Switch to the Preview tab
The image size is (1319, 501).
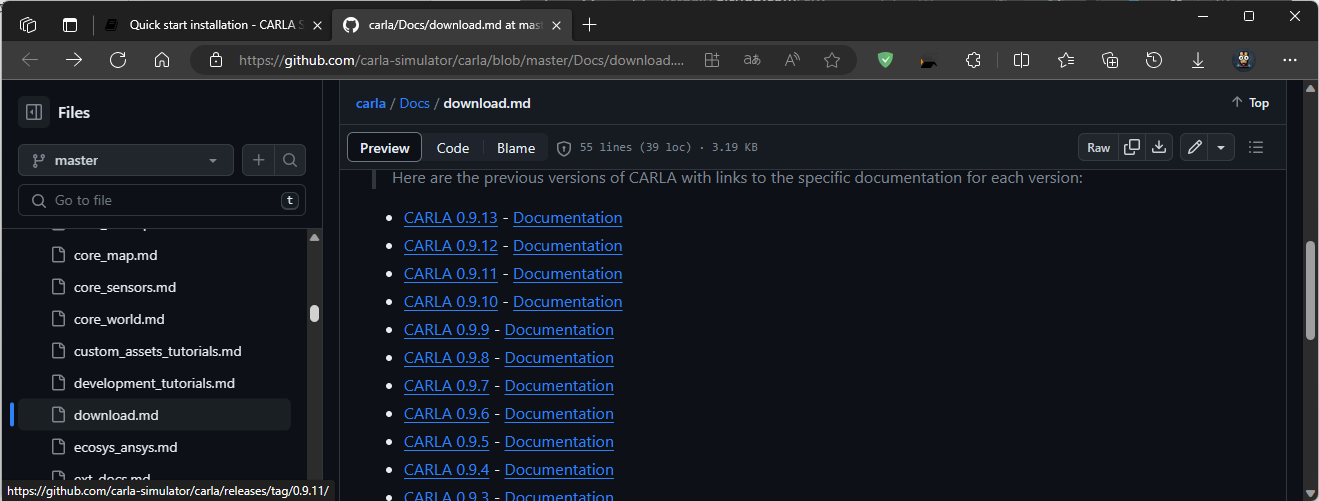(x=385, y=148)
